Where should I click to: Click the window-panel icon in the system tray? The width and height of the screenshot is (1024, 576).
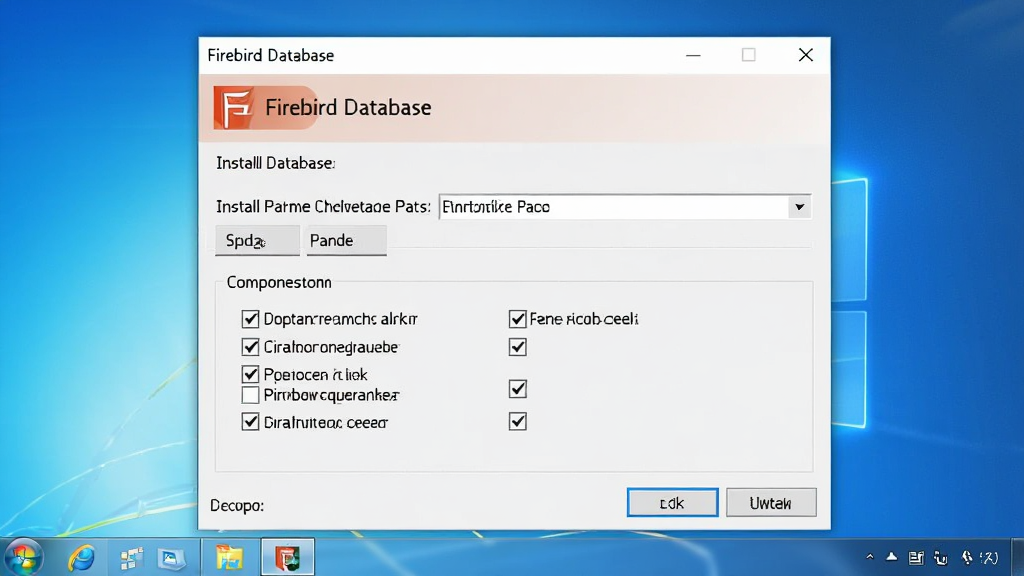click(916, 557)
